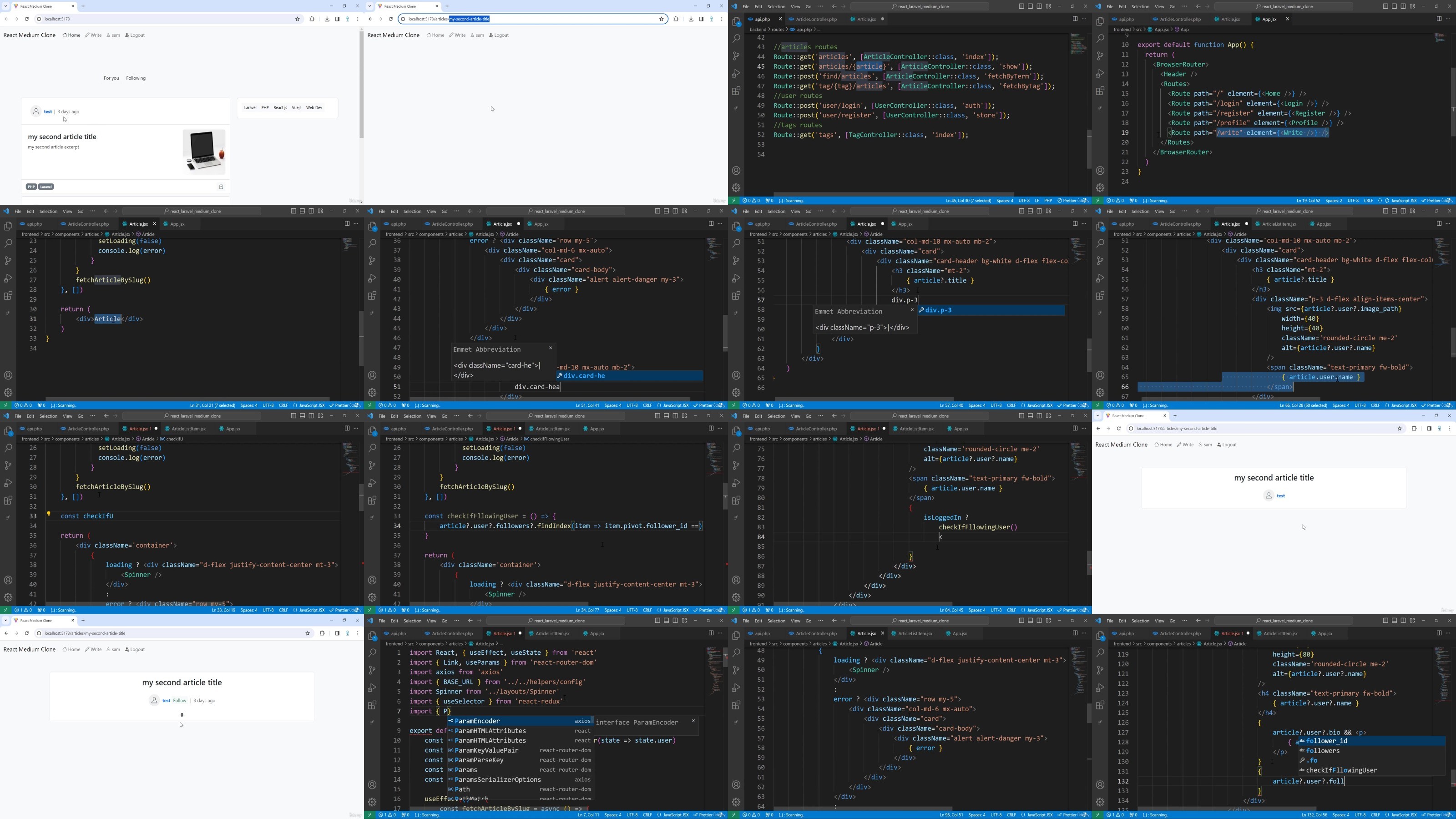The height and width of the screenshot is (819, 1456).
Task: Open Search view in the api.php editor window
Action: click(x=736, y=38)
